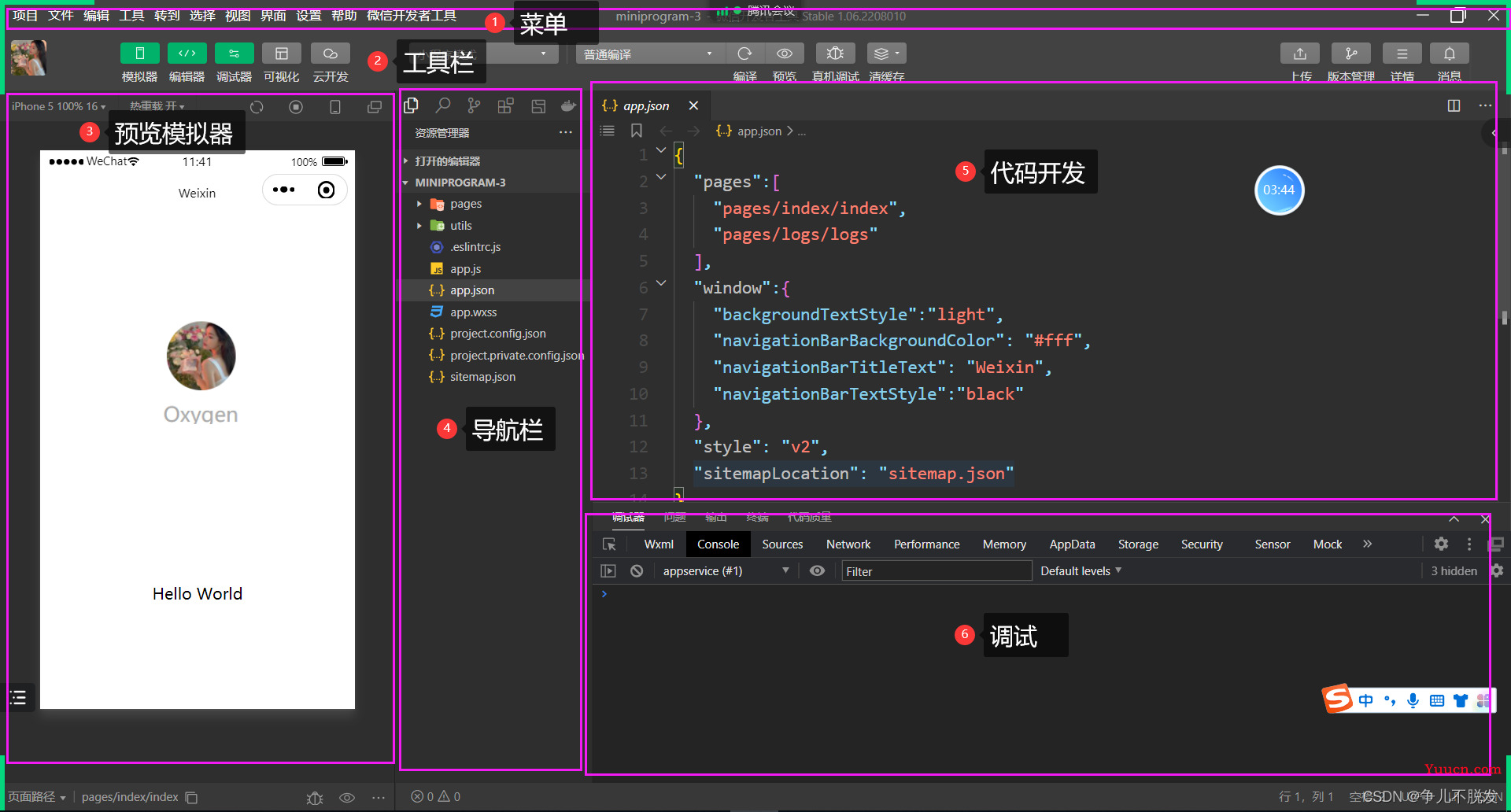
Task: Open the Default levels dropdown
Action: point(1081,571)
